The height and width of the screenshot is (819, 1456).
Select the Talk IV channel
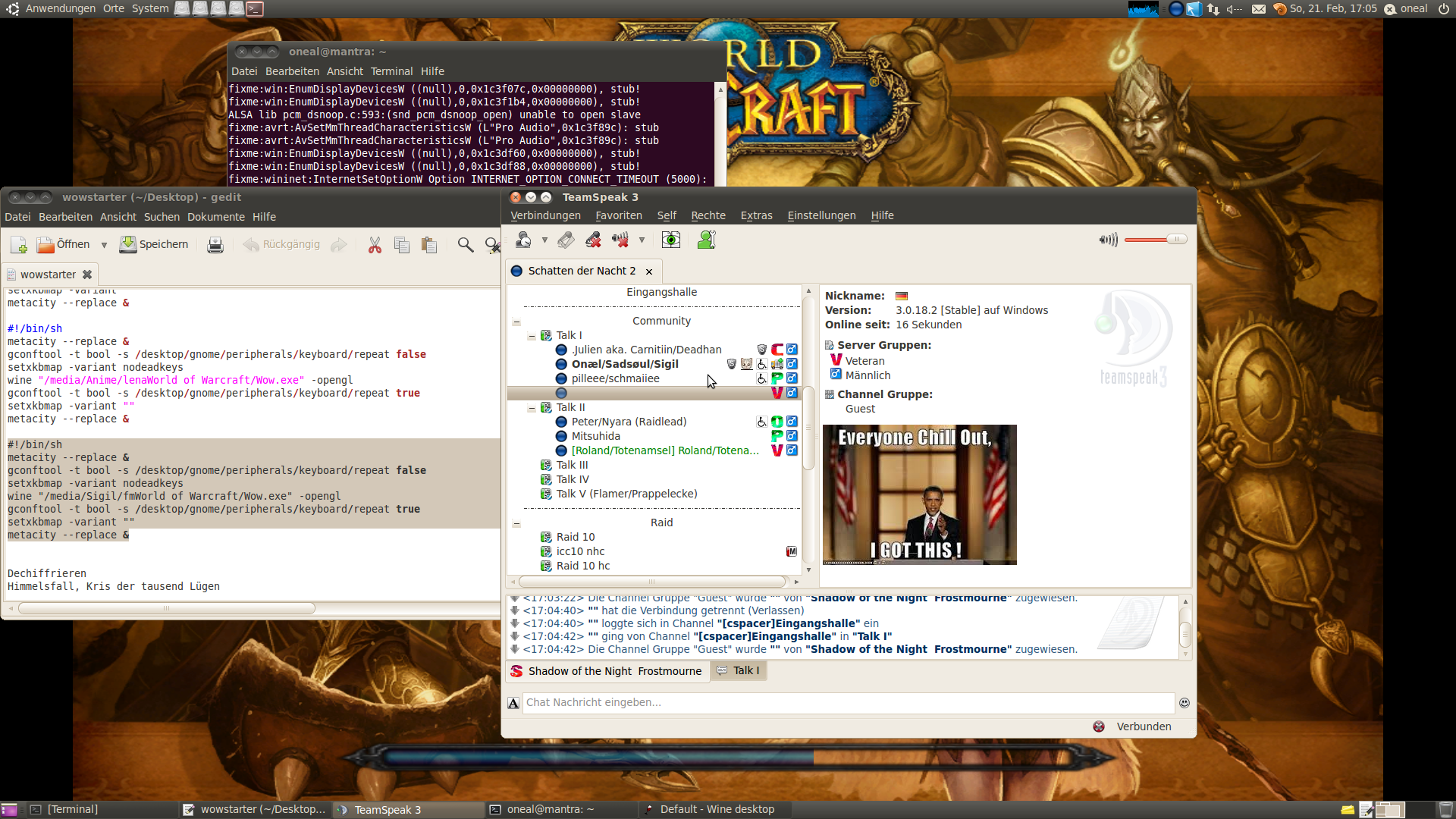573,479
